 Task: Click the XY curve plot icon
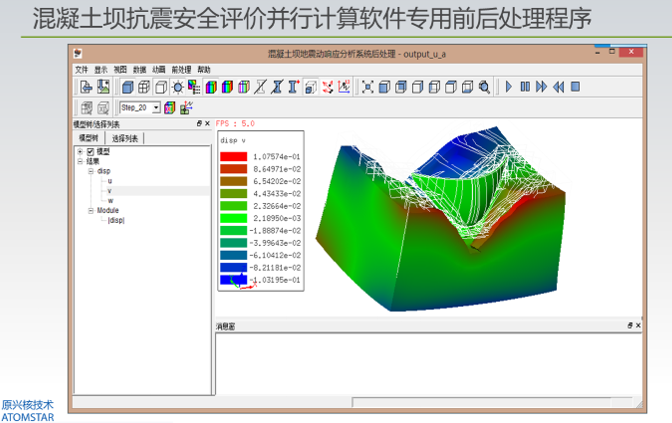click(x=344, y=87)
